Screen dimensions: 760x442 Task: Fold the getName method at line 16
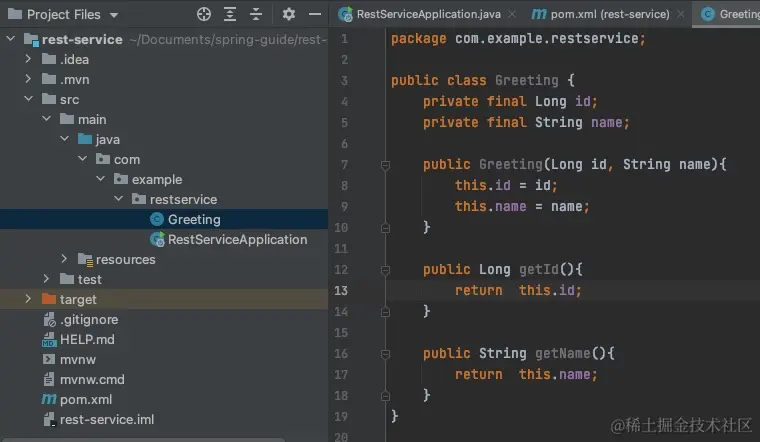(385, 354)
